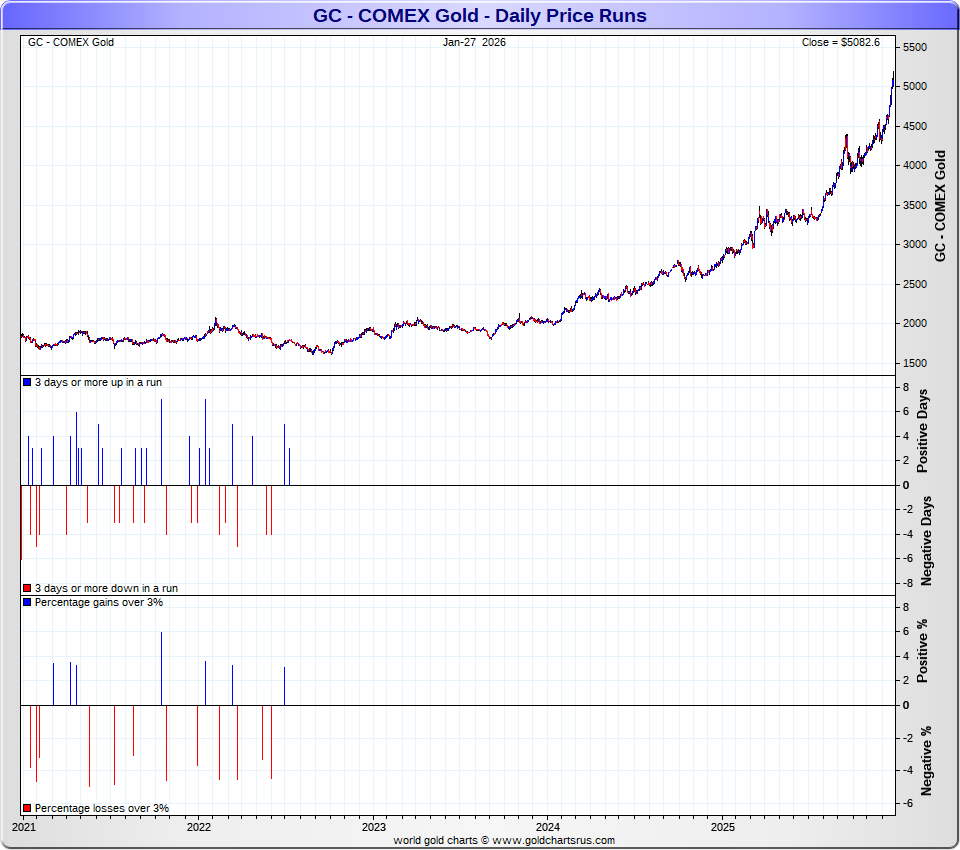Click the 2025 label on the x-axis
Image resolution: width=960 pixels, height=850 pixels.
722,827
